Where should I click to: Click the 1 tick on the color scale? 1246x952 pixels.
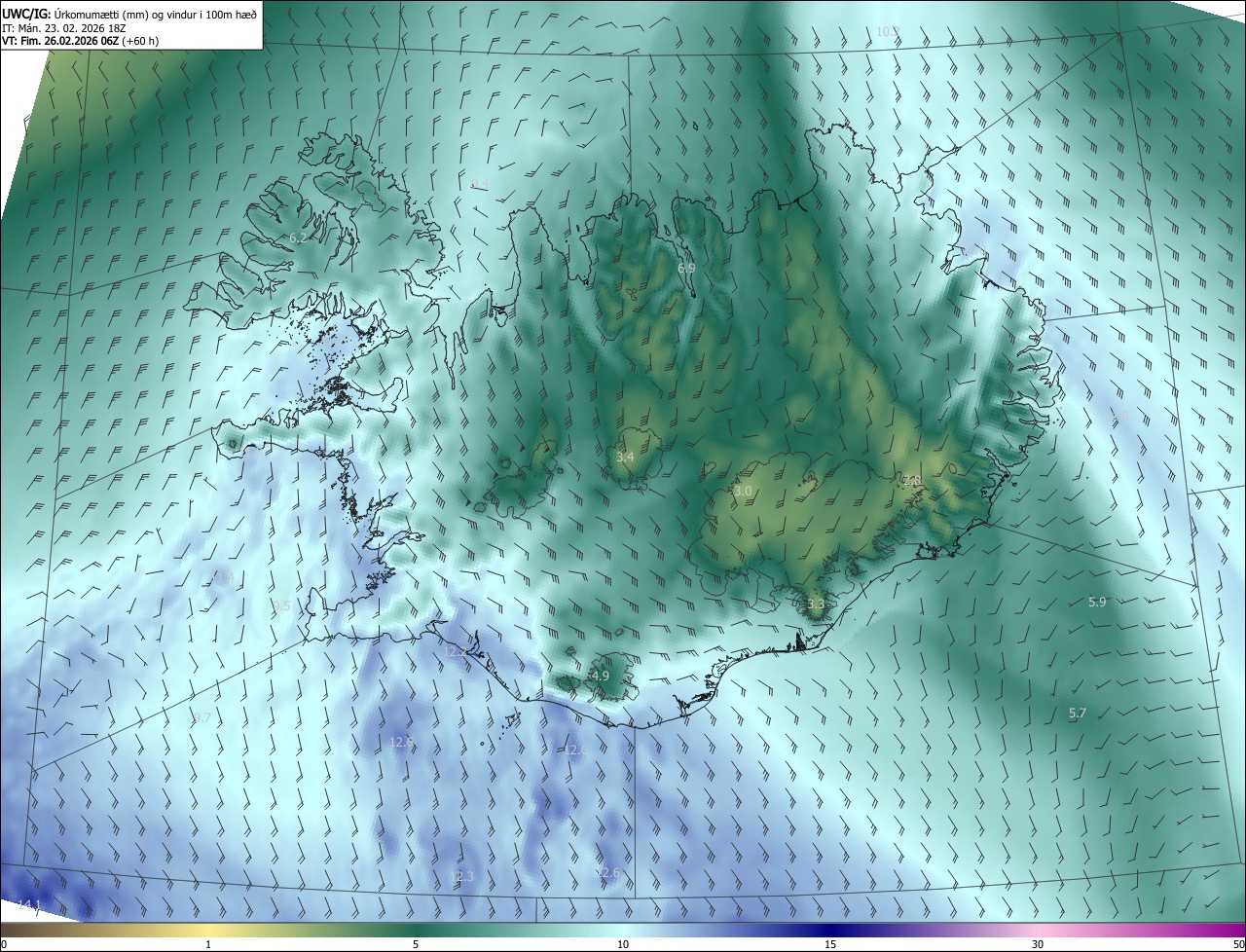tap(208, 944)
